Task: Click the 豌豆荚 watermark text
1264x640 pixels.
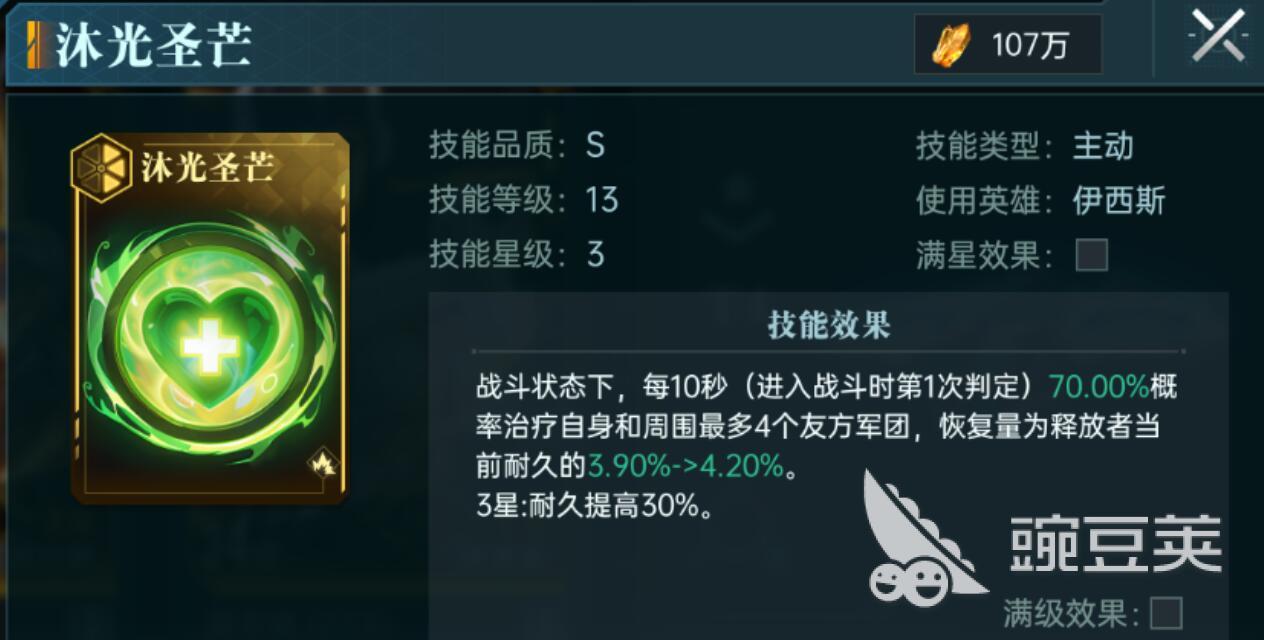Action: point(1115,545)
